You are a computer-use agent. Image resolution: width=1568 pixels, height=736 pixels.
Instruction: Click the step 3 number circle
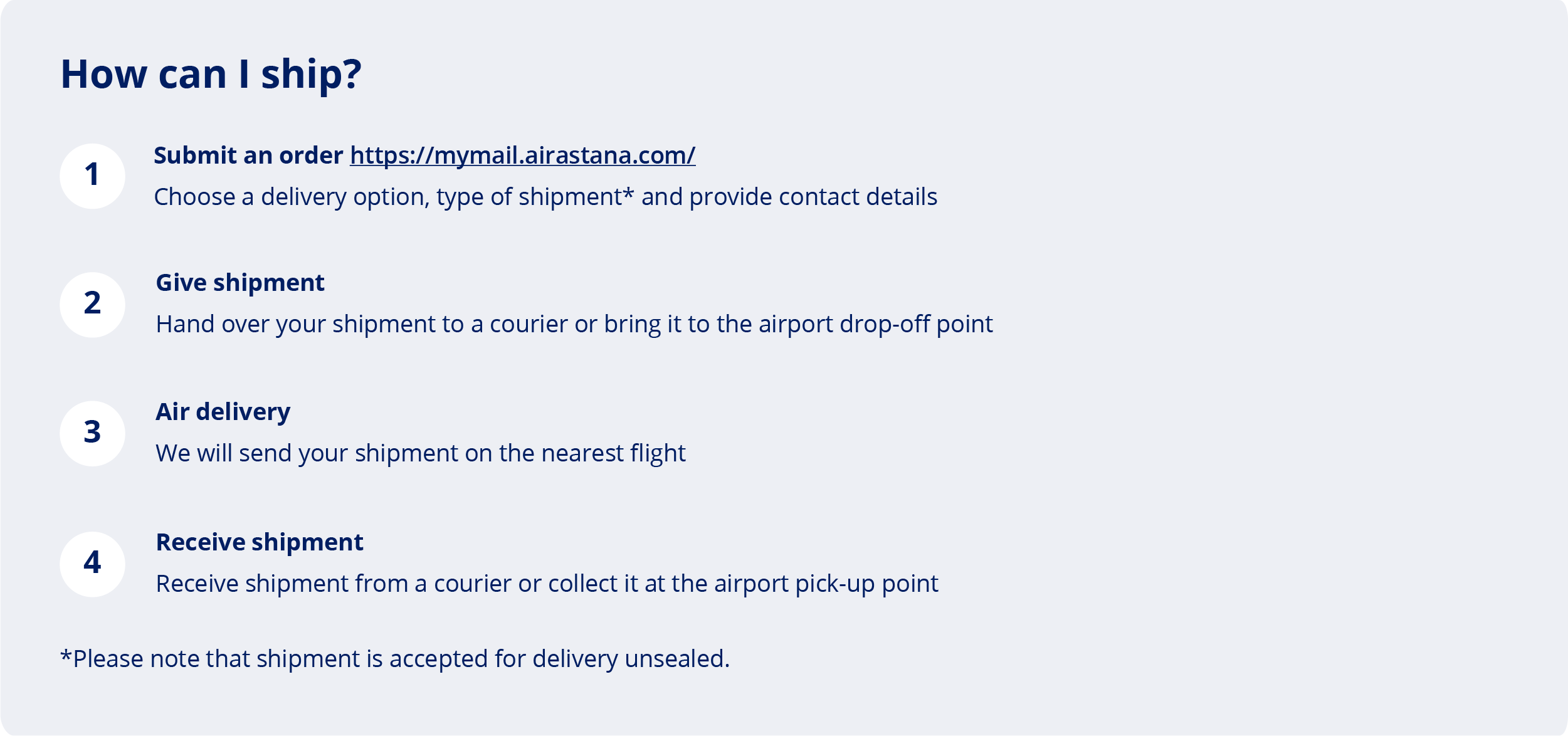(x=92, y=434)
